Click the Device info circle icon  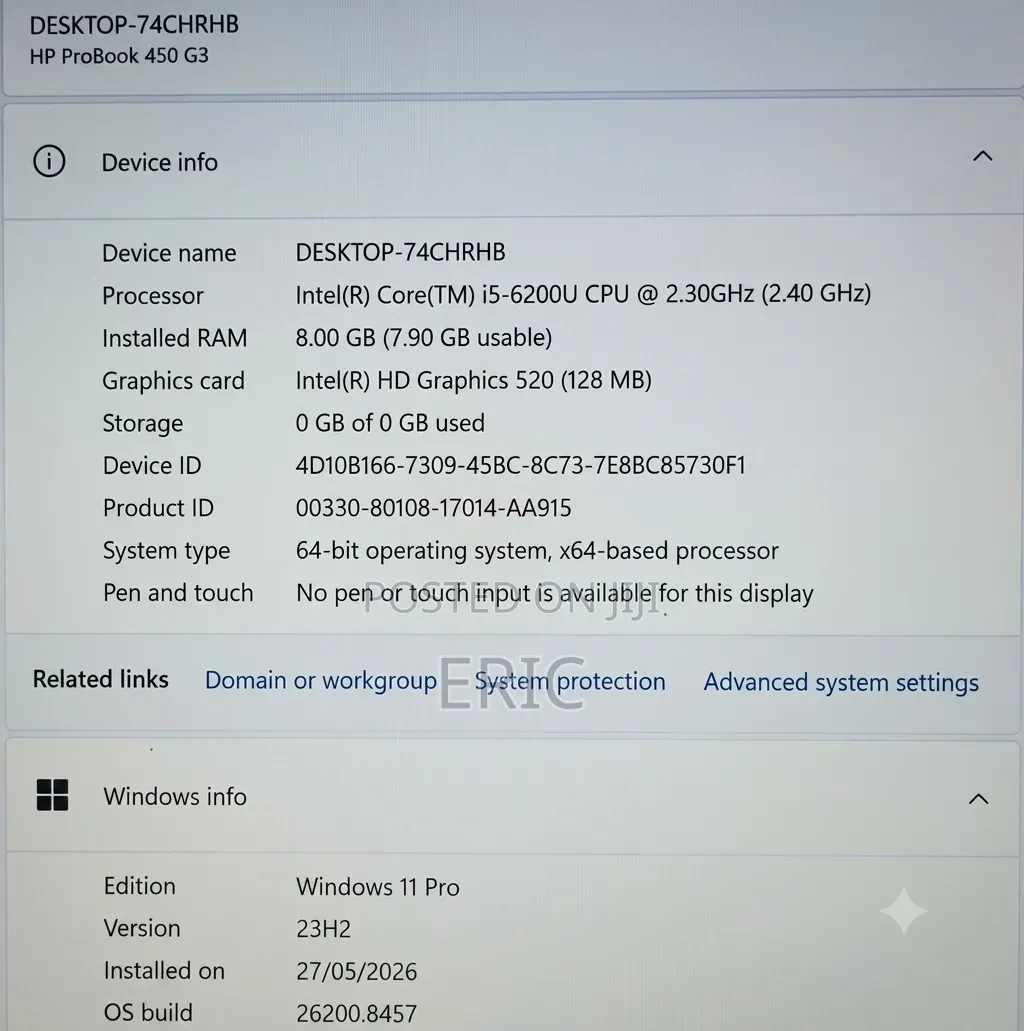point(49,161)
